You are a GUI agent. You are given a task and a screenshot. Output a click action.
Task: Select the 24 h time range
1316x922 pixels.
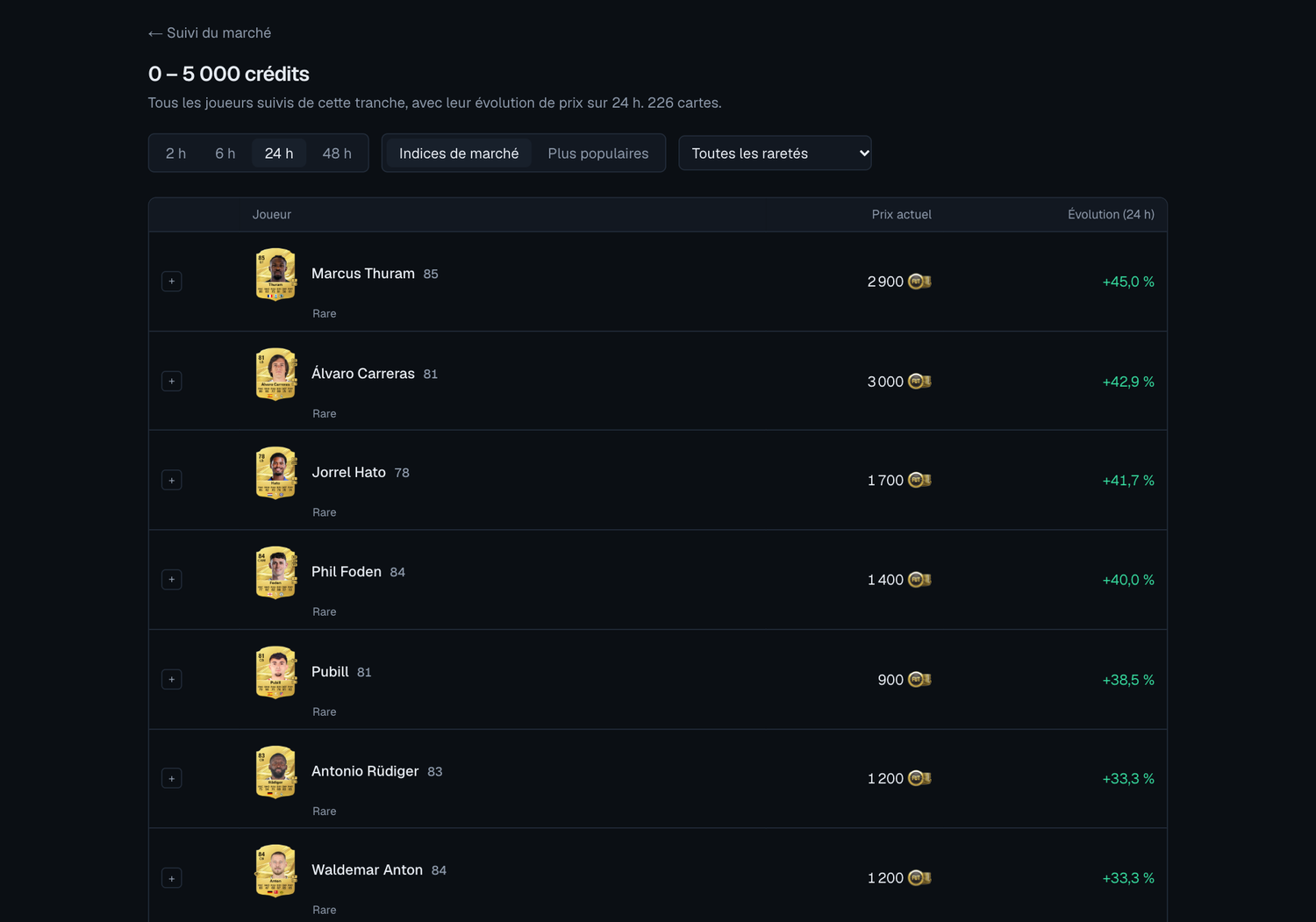[x=279, y=154]
